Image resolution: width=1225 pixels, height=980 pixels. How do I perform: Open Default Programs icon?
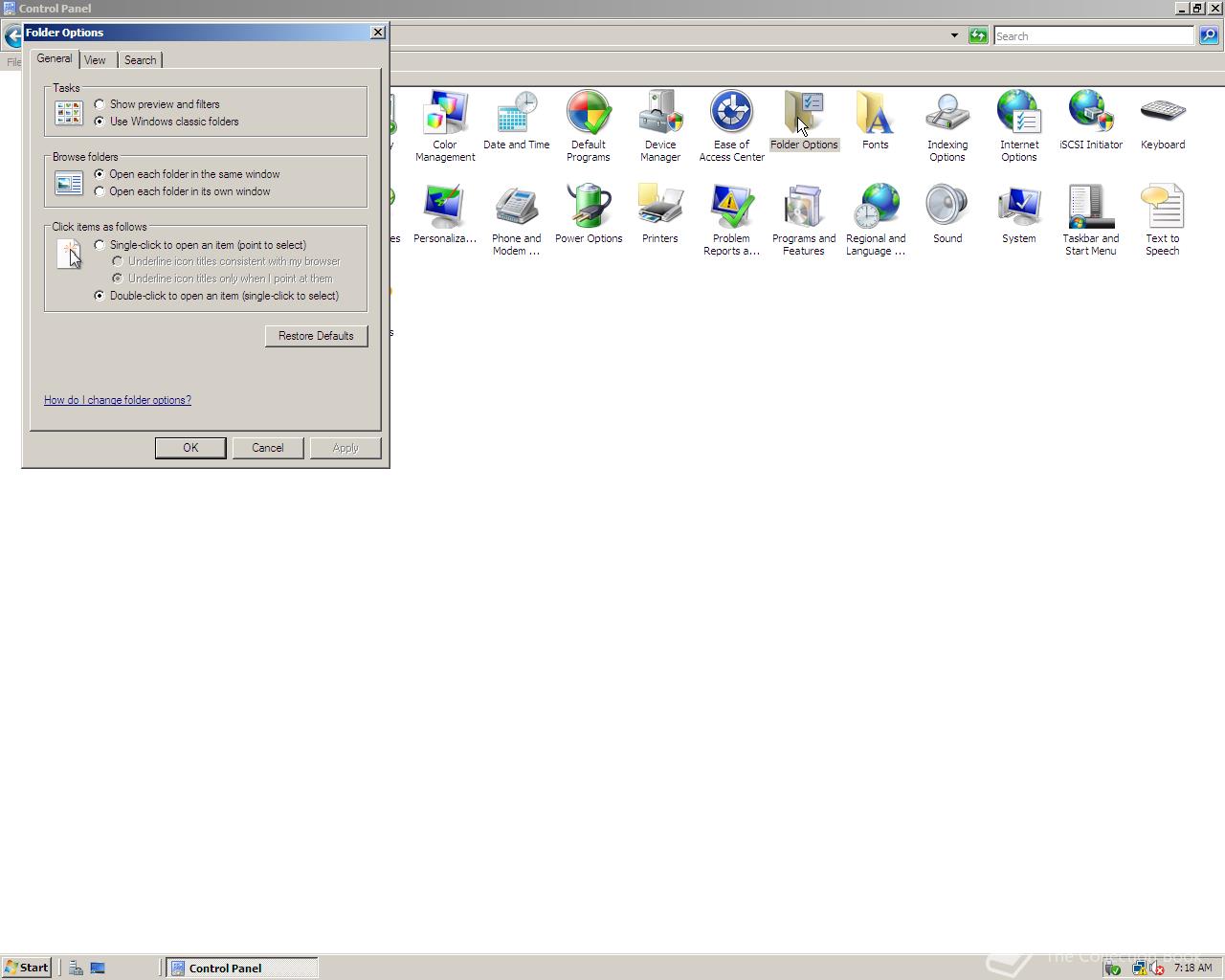(589, 125)
